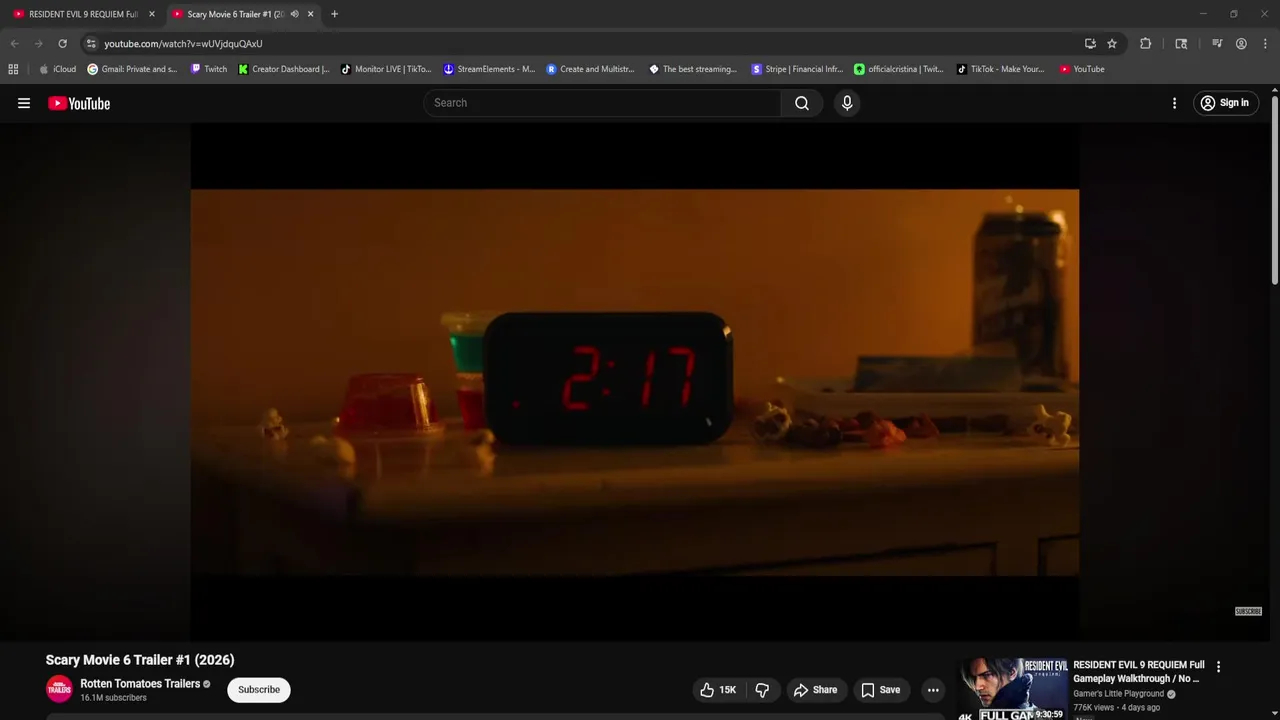
Task: Open Resident Evil 9 Requiem recommended thumbnail
Action: click(x=1013, y=689)
